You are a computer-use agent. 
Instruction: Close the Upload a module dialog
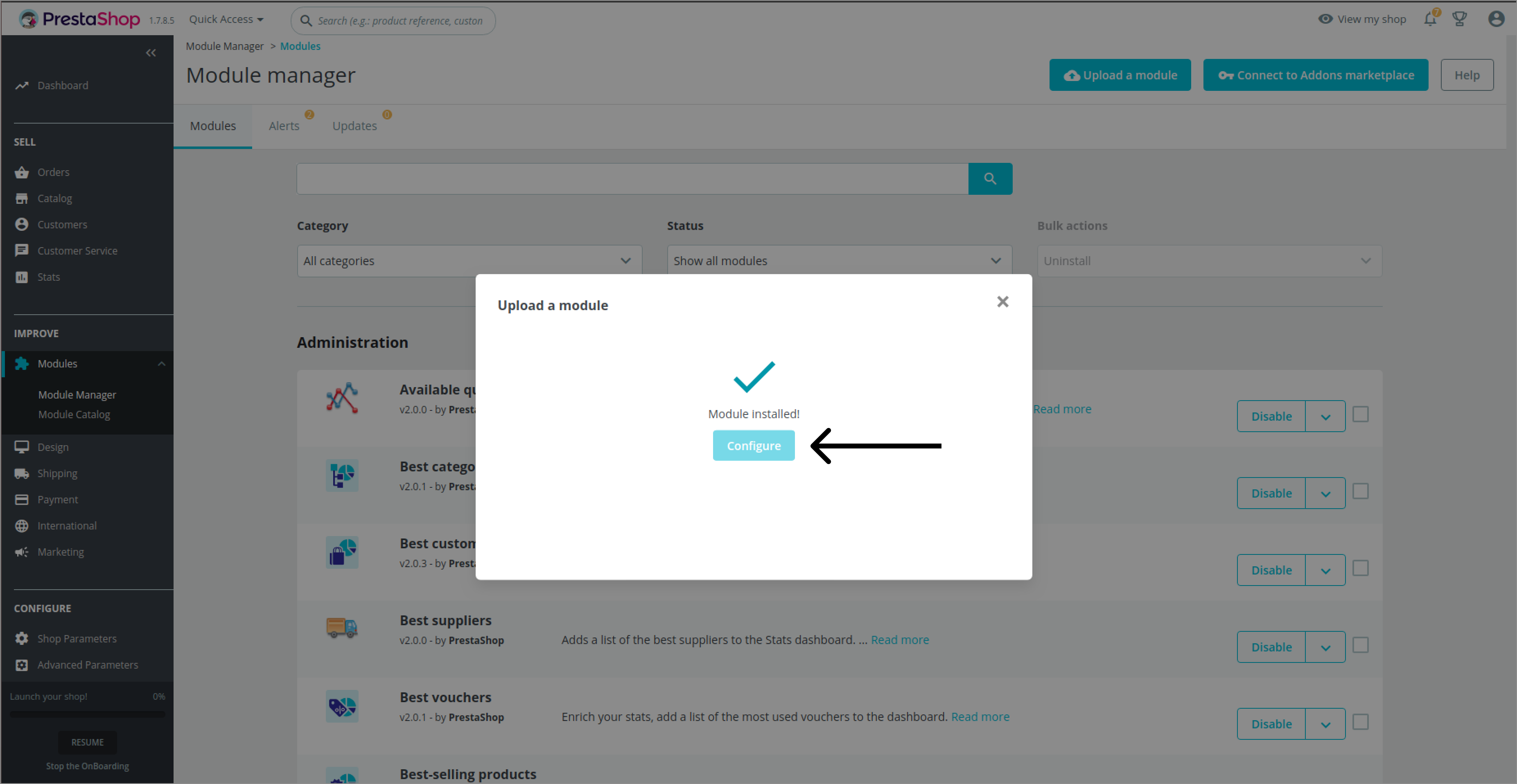pyautogui.click(x=1002, y=302)
